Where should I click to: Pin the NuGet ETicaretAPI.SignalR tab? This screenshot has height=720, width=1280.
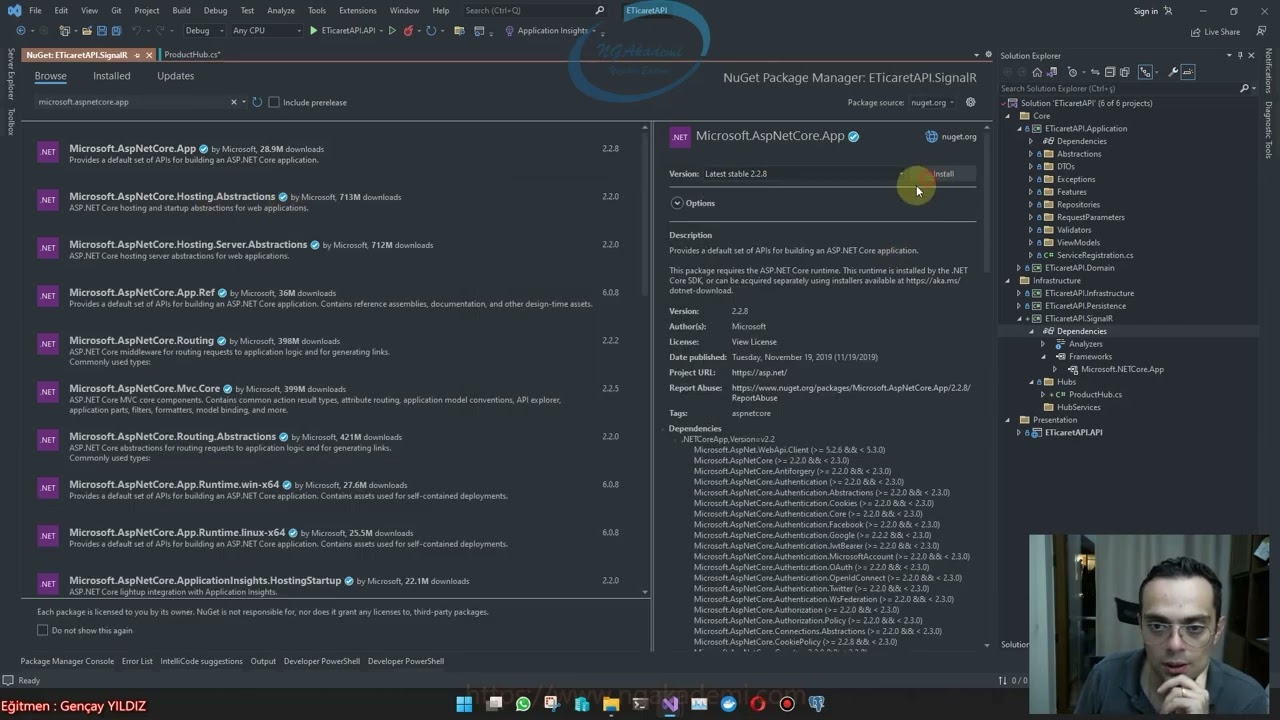click(137, 55)
